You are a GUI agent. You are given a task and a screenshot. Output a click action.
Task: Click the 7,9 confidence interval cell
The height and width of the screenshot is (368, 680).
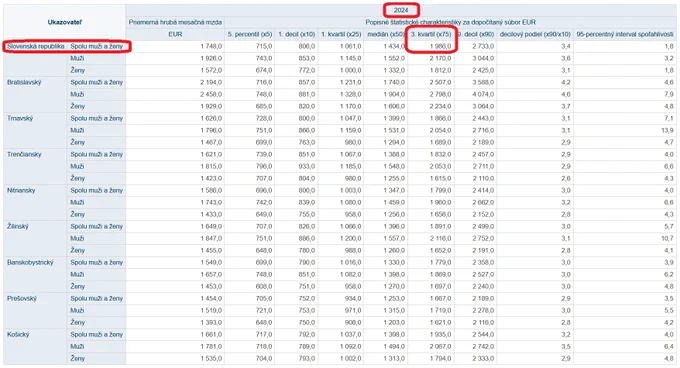(669, 94)
